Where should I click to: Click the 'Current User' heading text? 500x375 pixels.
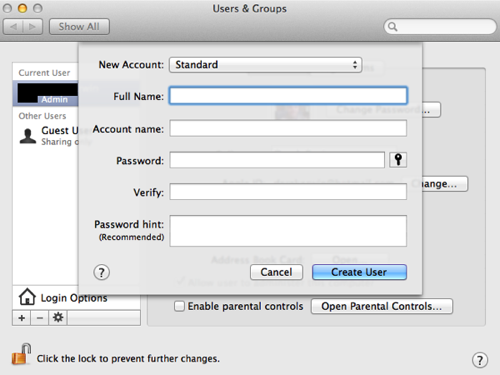pyautogui.click(x=44, y=73)
